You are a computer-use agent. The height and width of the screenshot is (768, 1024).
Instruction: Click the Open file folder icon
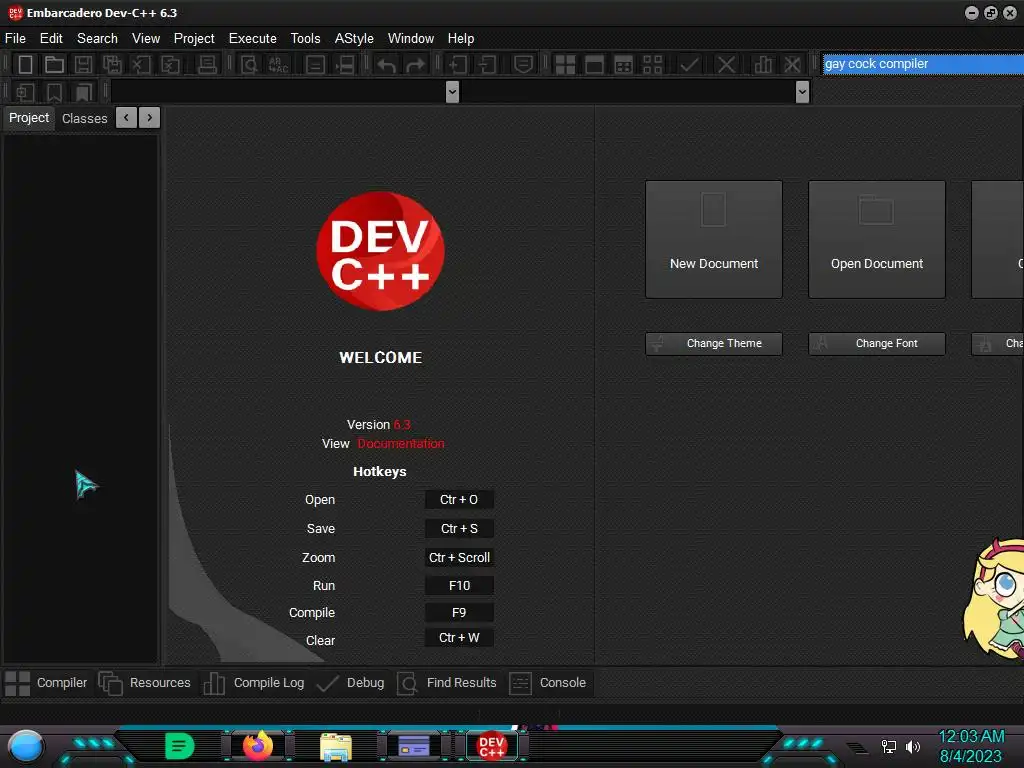pyautogui.click(x=54, y=64)
